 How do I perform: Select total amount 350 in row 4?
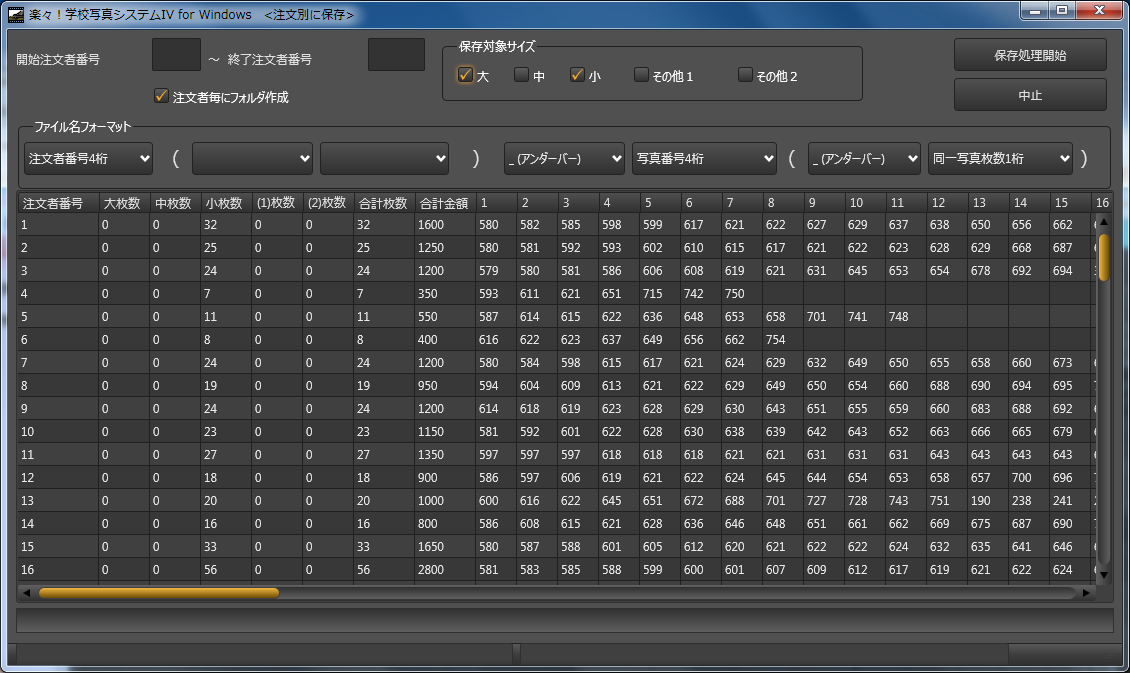[445, 294]
